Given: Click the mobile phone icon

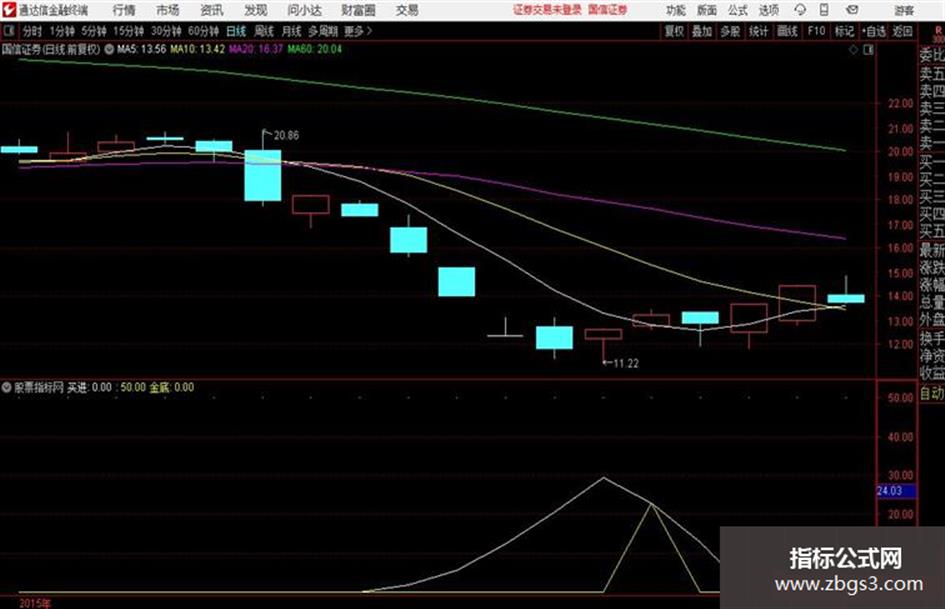Looking at the screenshot, I should point(824,10).
